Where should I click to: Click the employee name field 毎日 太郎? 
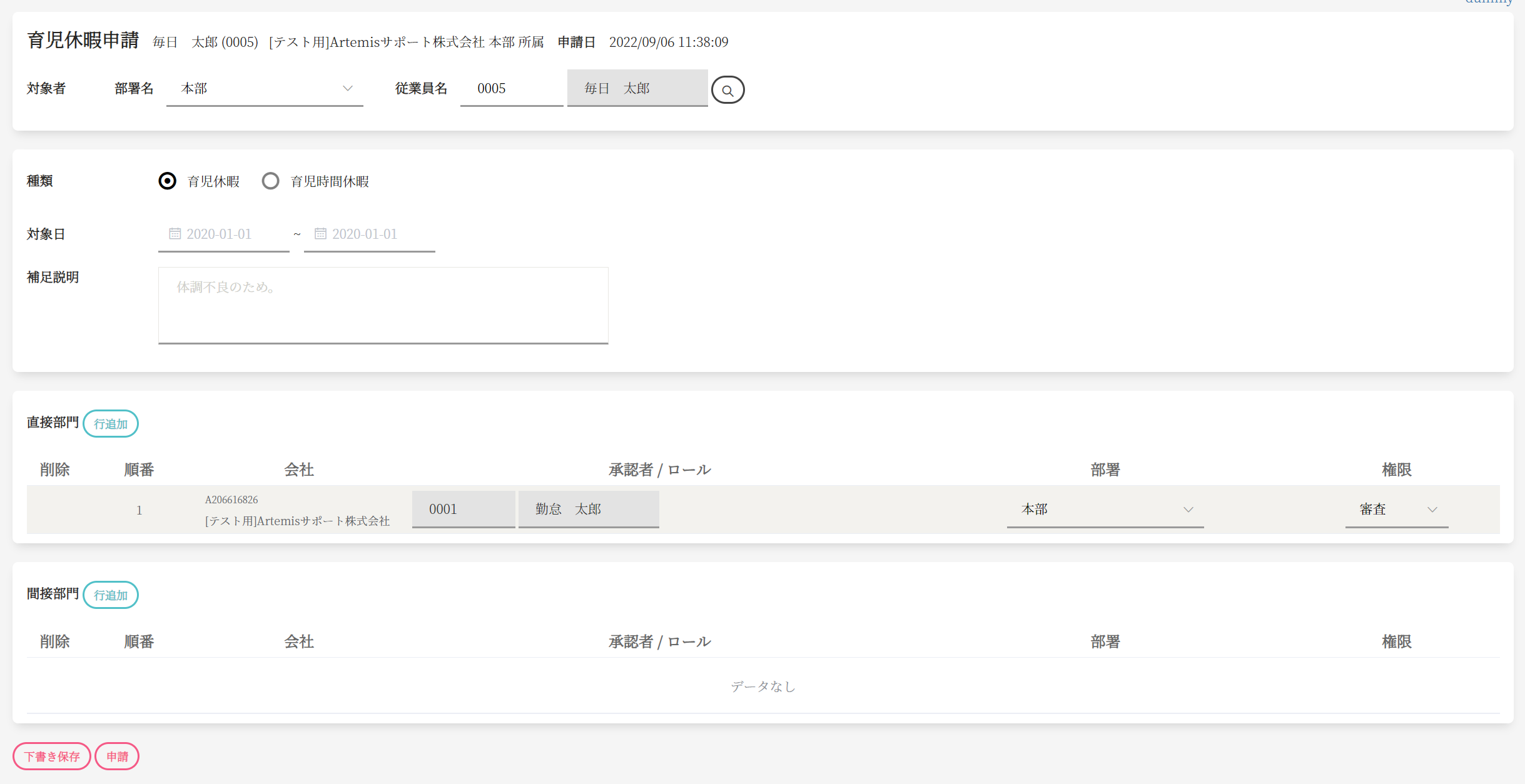pyautogui.click(x=637, y=89)
